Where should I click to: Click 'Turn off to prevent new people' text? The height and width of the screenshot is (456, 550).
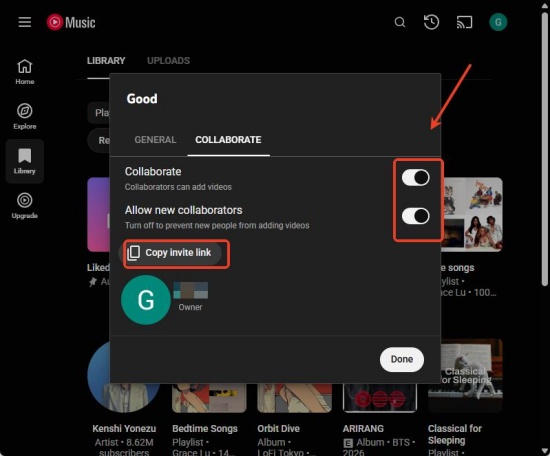217,226
